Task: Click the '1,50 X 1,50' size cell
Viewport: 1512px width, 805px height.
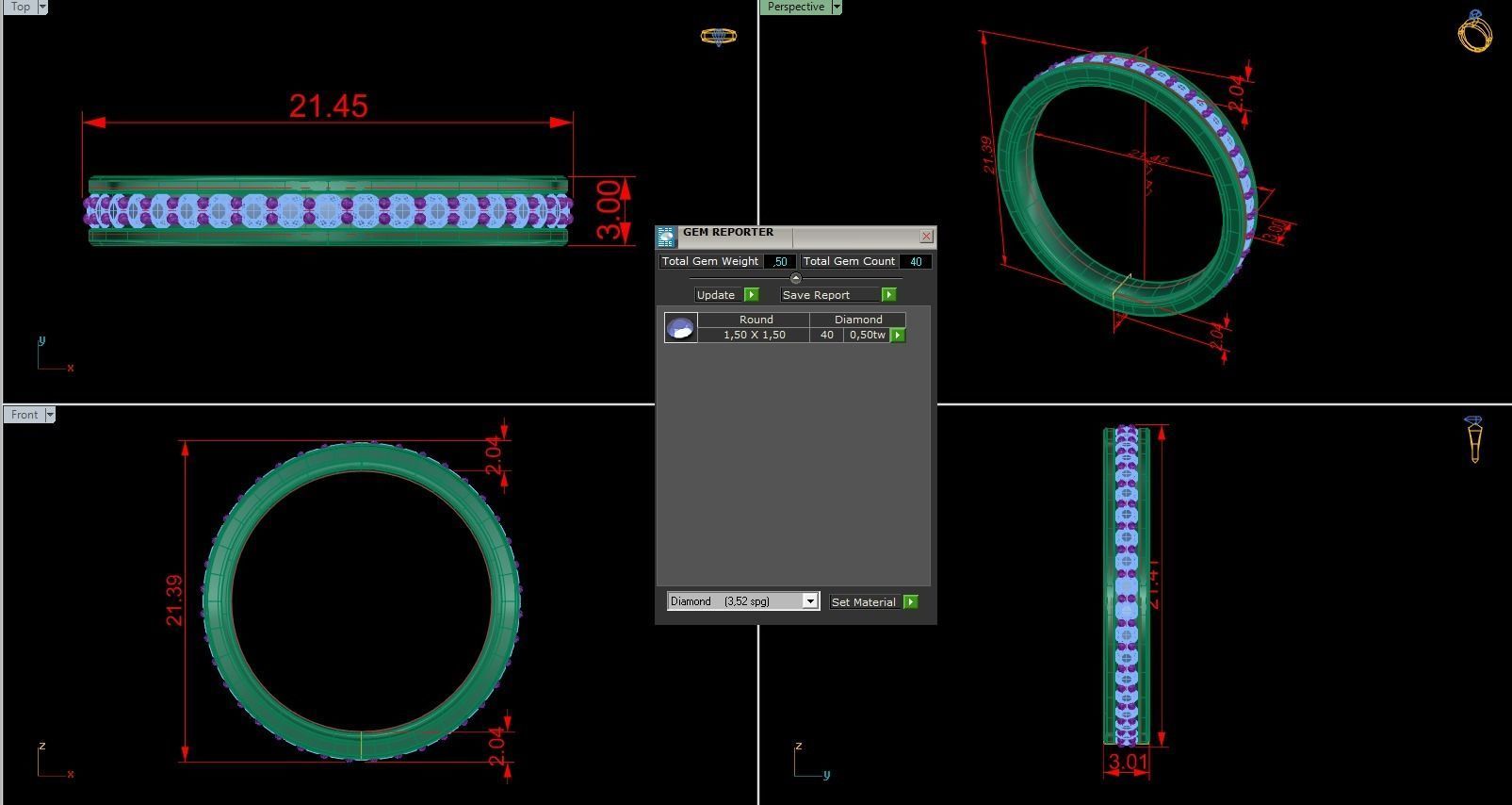Action: click(754, 335)
